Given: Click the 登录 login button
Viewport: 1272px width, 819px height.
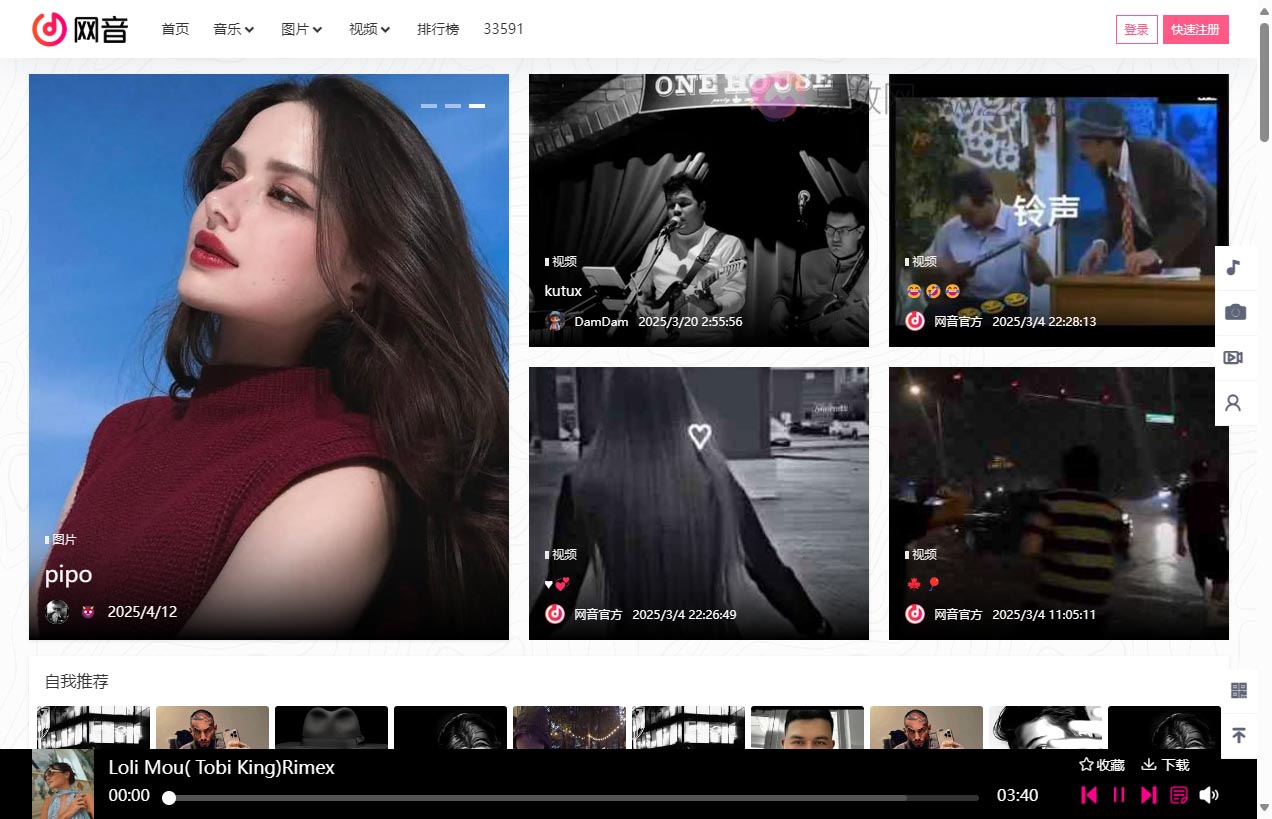Looking at the screenshot, I should pos(1136,30).
